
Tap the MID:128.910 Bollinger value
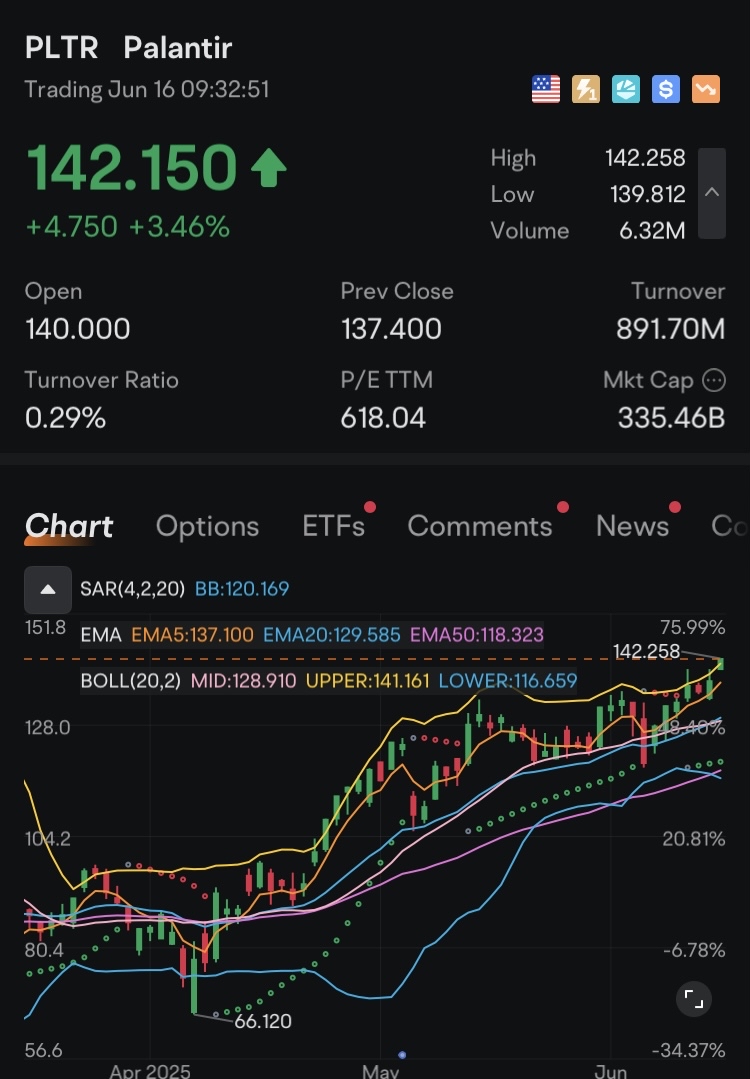(x=243, y=681)
